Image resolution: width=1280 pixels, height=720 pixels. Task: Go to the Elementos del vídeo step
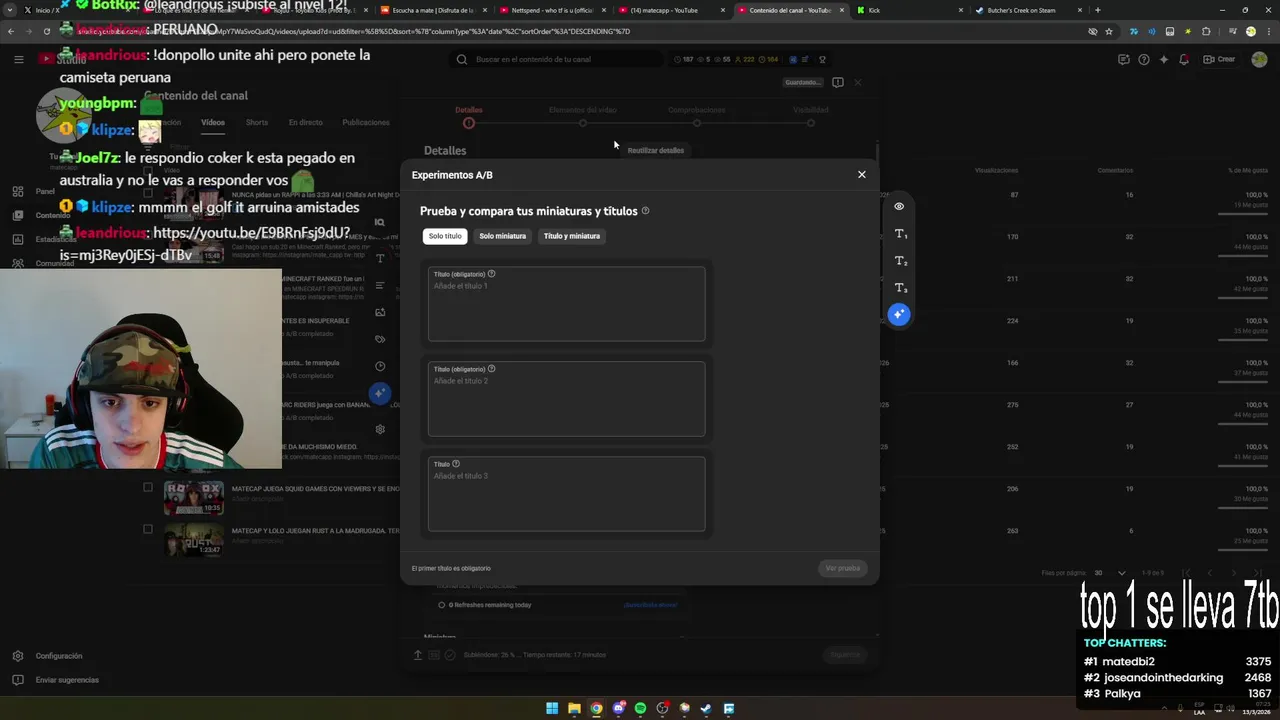tap(583, 116)
